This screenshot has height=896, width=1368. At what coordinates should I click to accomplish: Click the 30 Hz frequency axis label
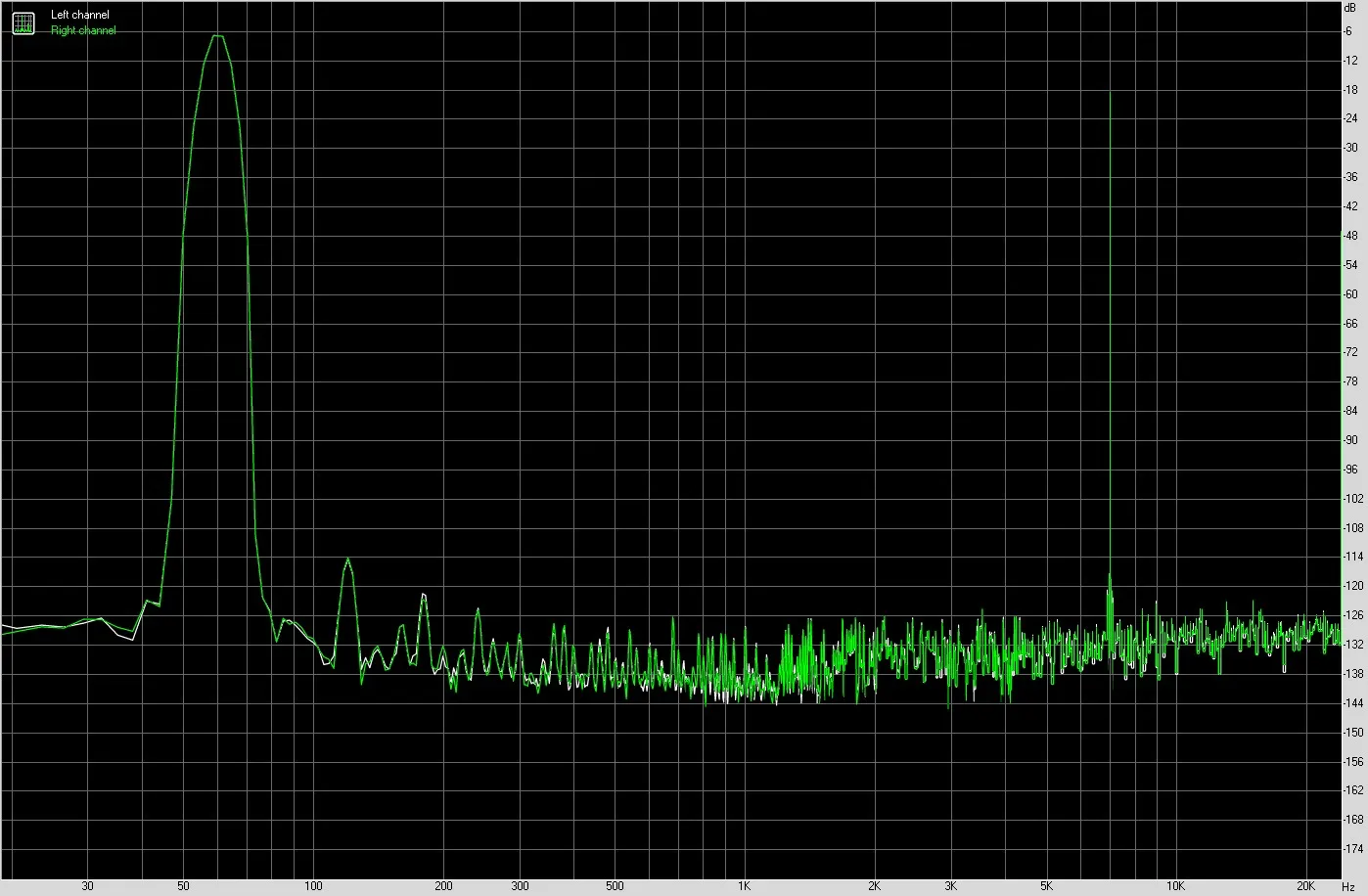pyautogui.click(x=88, y=886)
